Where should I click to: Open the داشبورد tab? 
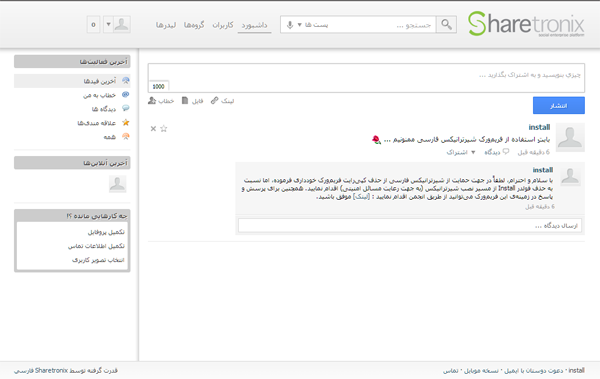pyautogui.click(x=254, y=25)
